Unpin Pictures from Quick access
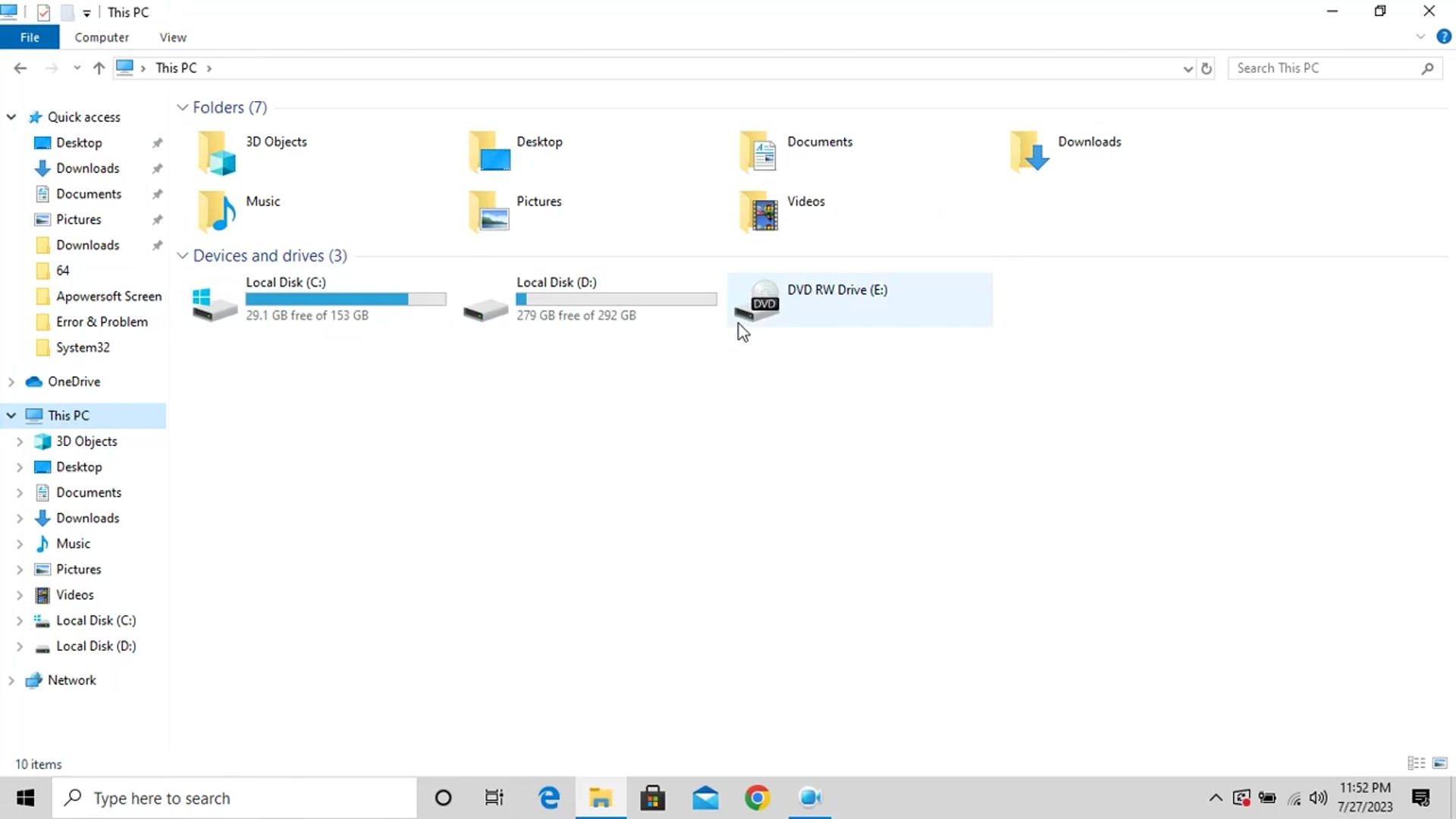This screenshot has width=1456, height=819. pyautogui.click(x=157, y=220)
